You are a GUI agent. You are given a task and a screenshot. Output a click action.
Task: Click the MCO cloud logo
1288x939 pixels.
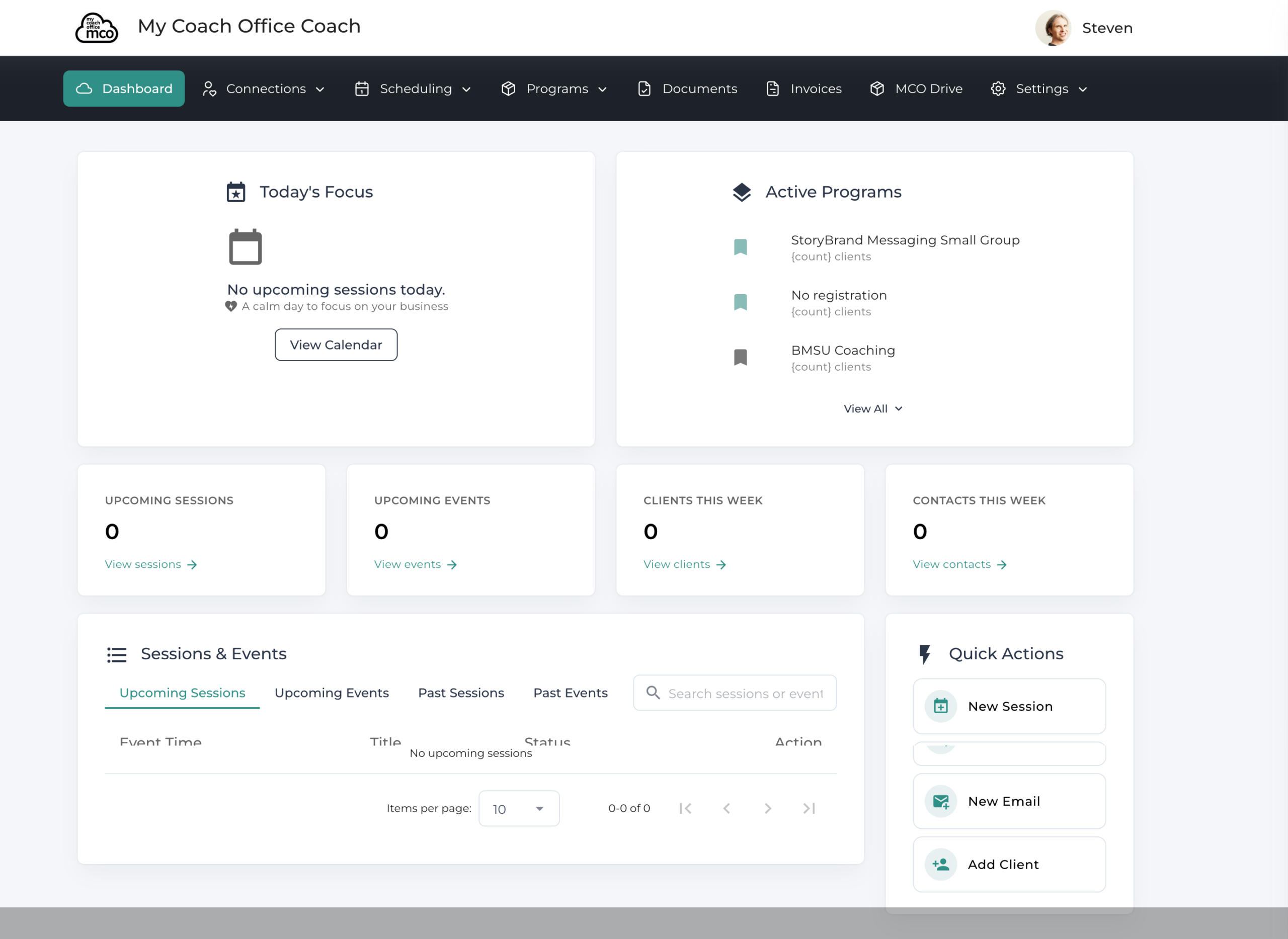pos(97,27)
